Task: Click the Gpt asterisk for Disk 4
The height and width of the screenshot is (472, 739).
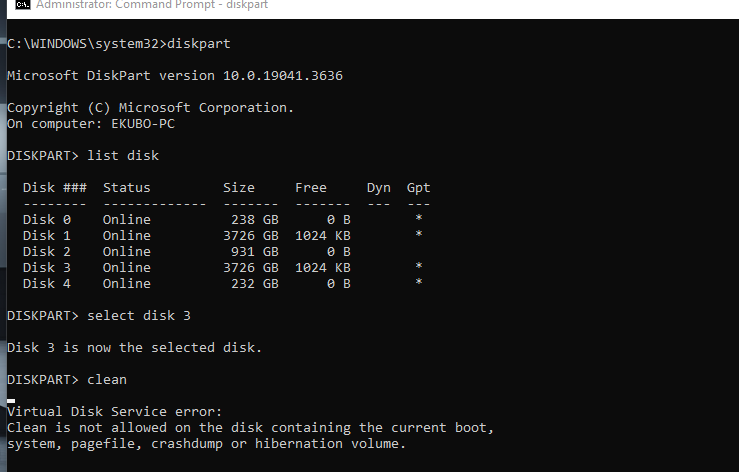Action: (x=419, y=282)
